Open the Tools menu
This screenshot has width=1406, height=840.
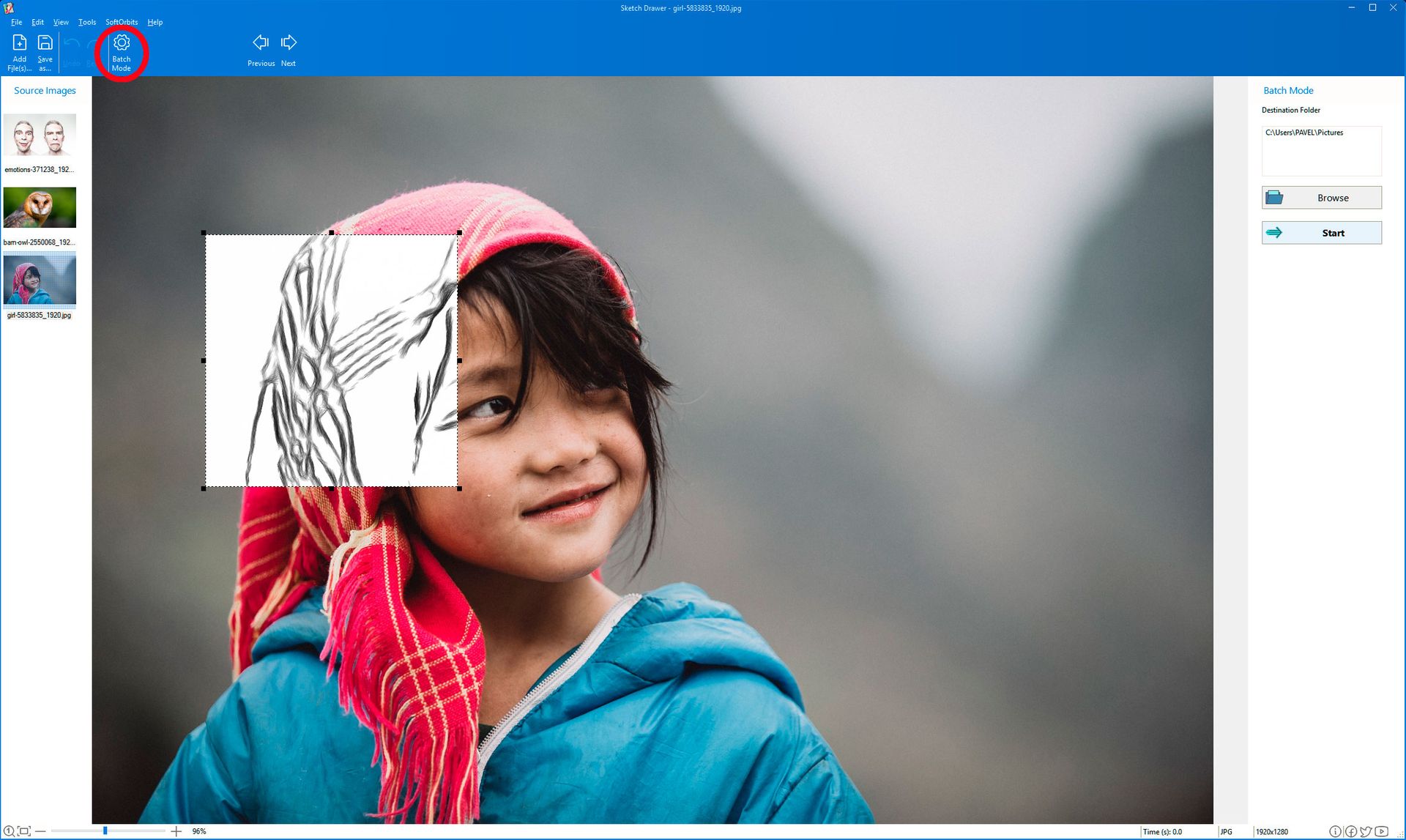pos(86,22)
